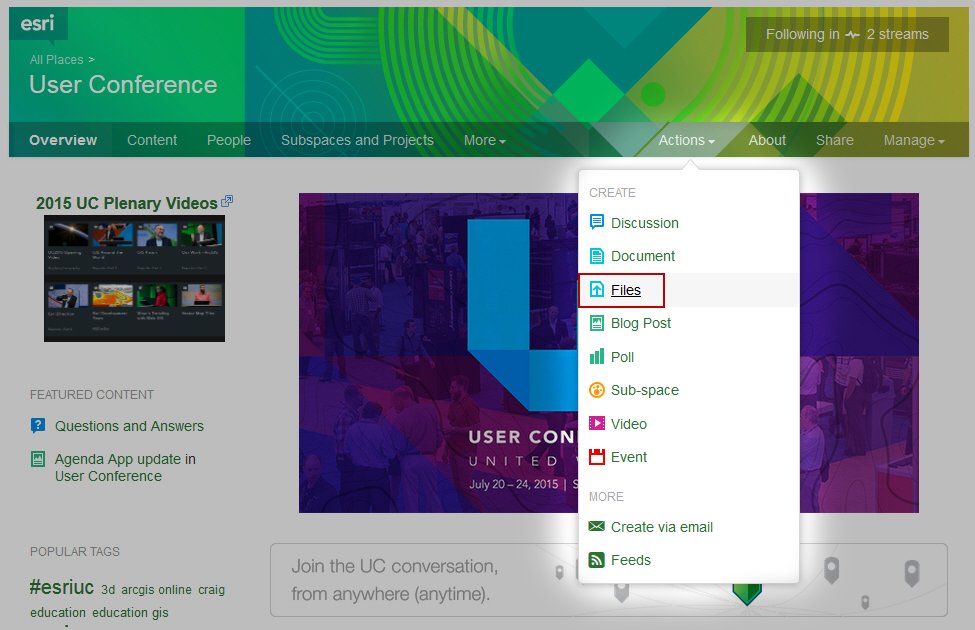Click the 3d tag

click(108, 590)
